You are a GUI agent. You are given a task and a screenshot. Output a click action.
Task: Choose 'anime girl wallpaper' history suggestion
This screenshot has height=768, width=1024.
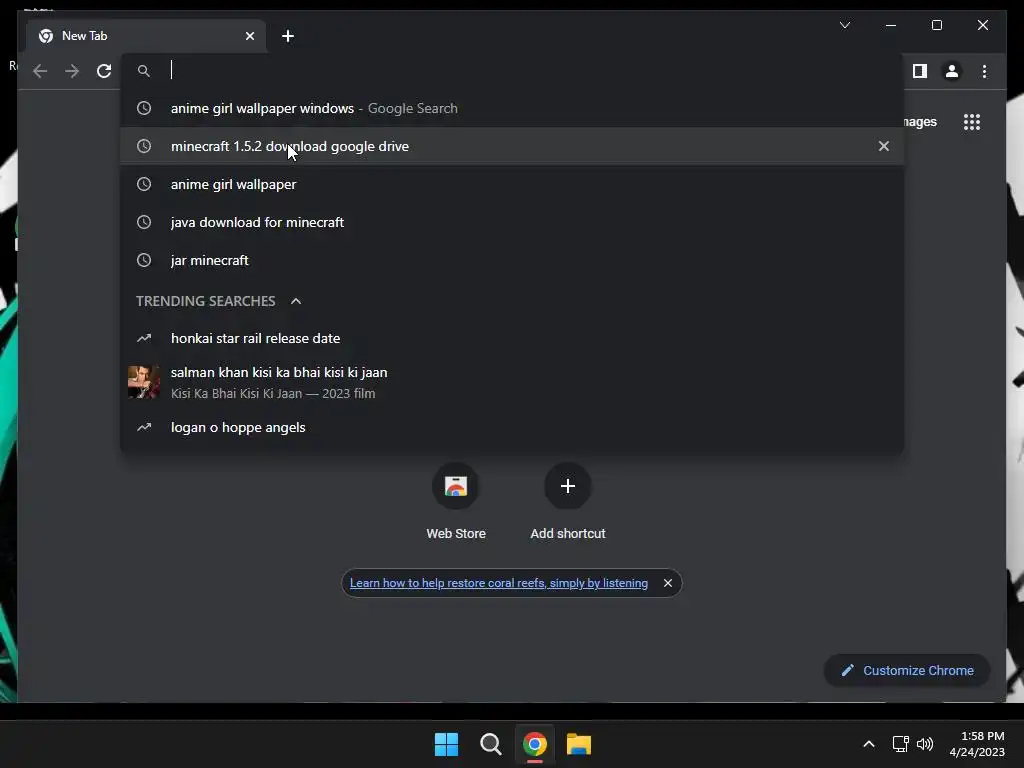tap(512, 184)
